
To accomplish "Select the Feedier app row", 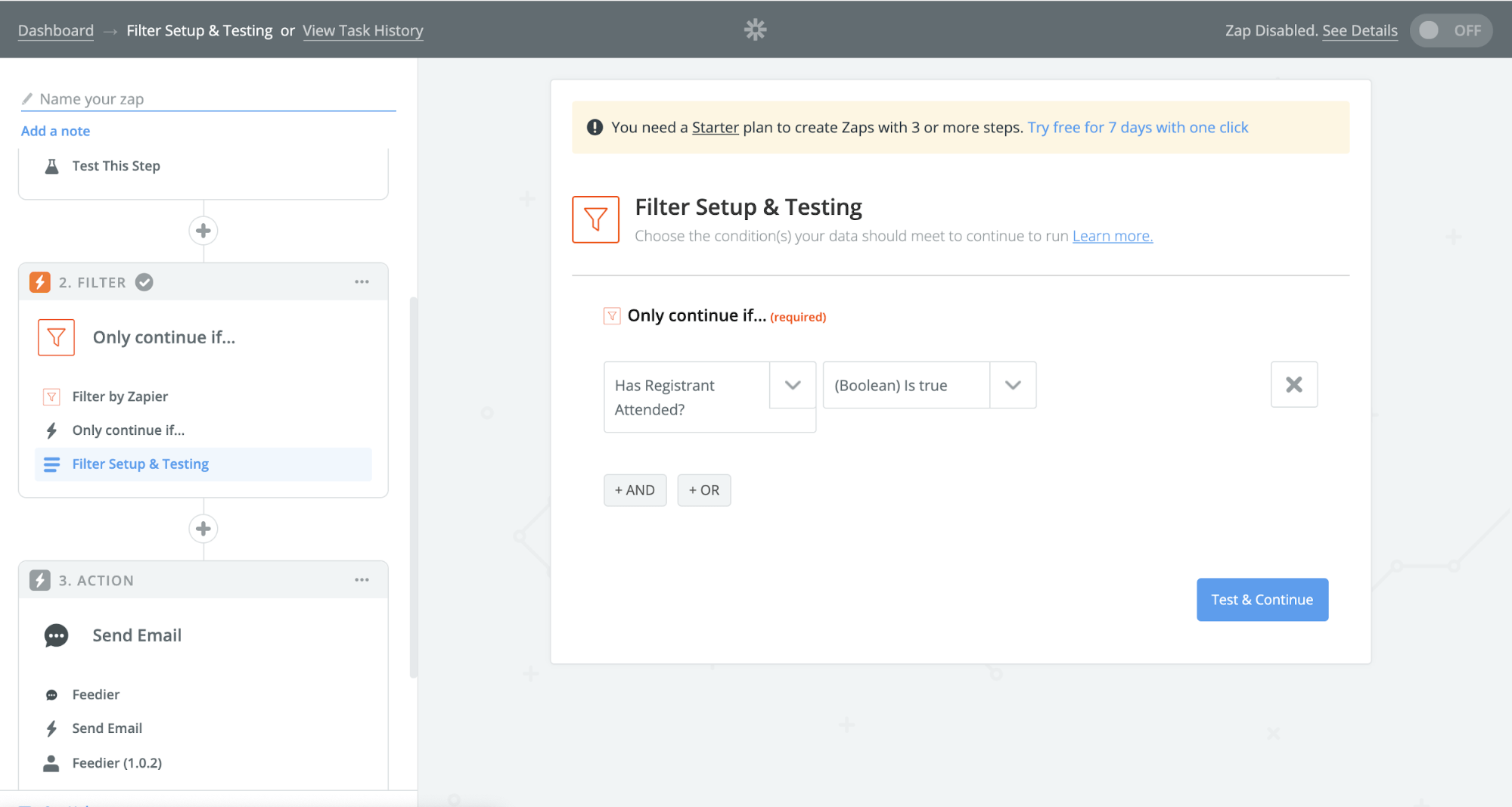I will pyautogui.click(x=203, y=694).
